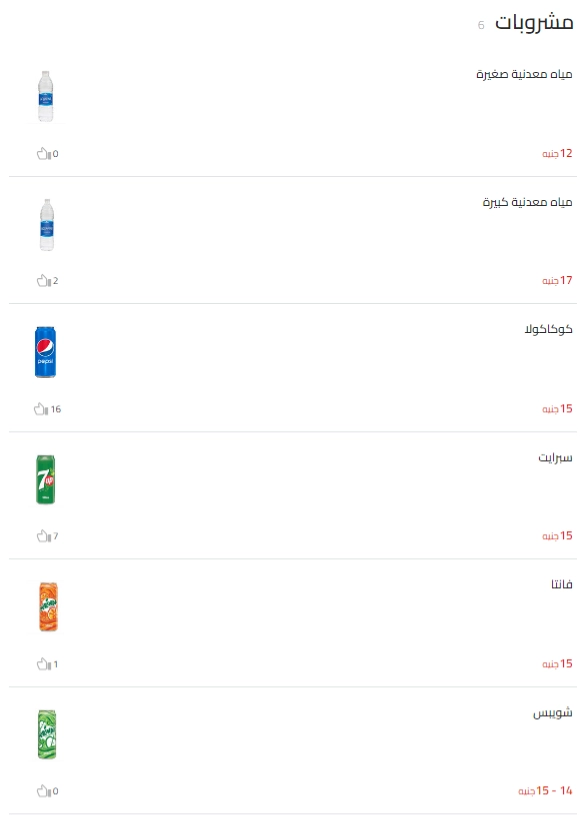Like the شويبس drink item
588x818 pixels.
43,791
